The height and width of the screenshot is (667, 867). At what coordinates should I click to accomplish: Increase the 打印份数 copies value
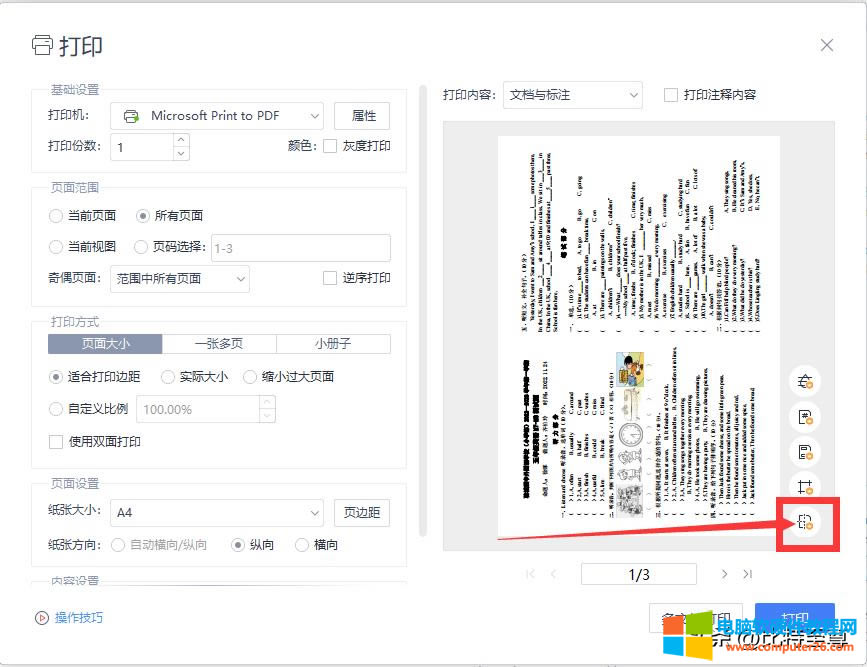tap(181, 139)
